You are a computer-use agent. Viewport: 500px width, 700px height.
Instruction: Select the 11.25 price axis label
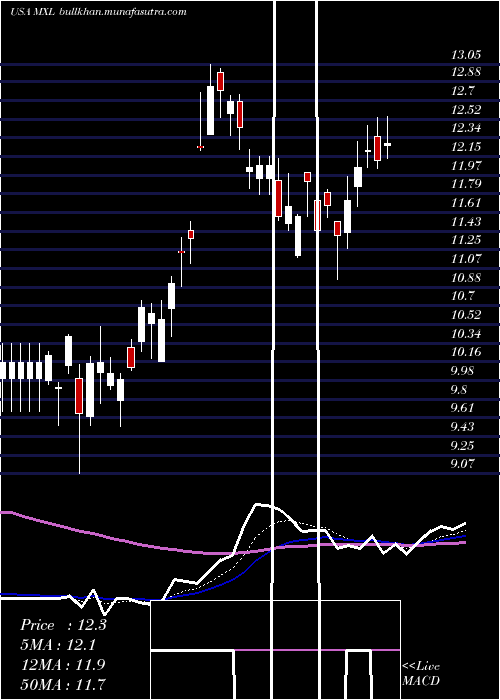coord(466,240)
